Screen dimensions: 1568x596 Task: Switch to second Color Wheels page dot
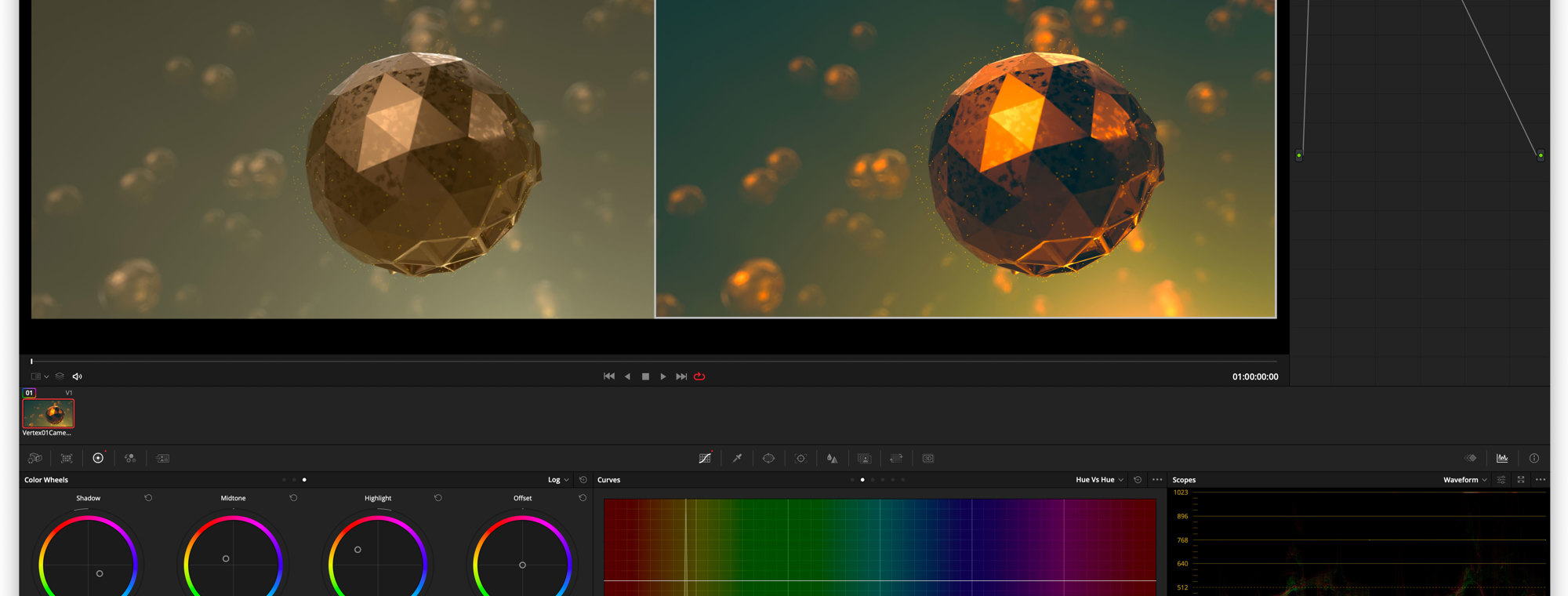(x=294, y=480)
